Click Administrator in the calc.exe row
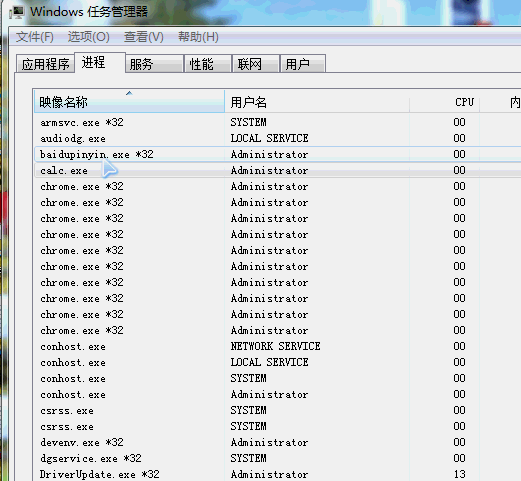Image resolution: width=521 pixels, height=481 pixels. 269,170
